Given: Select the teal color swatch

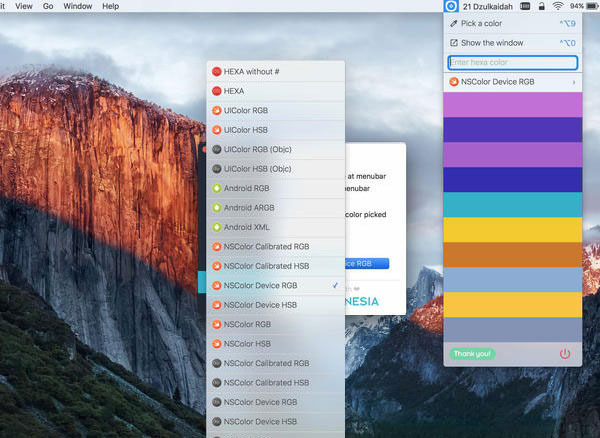Looking at the screenshot, I should (513, 205).
